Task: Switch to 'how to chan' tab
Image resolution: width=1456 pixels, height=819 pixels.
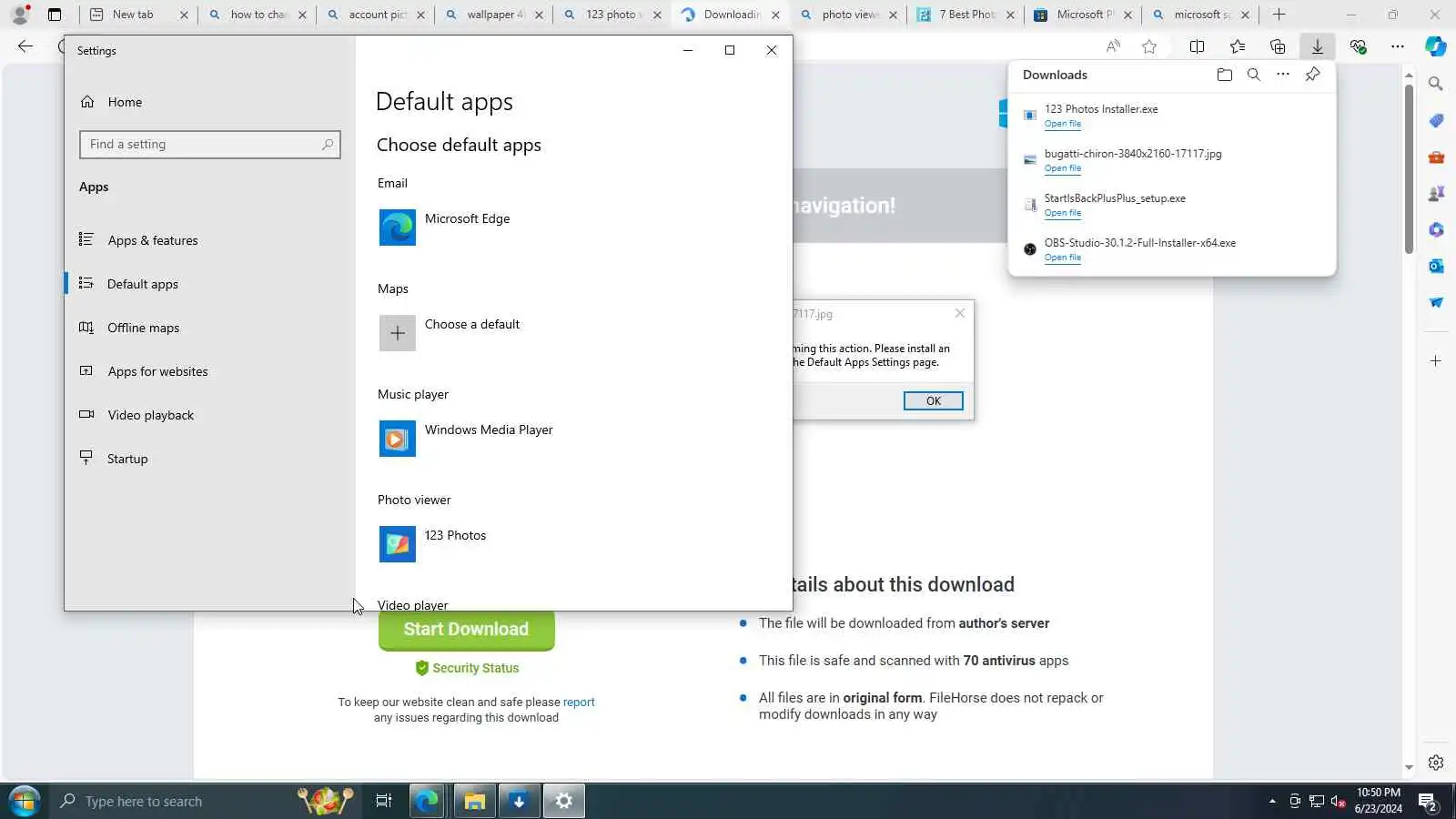Action: [259, 15]
